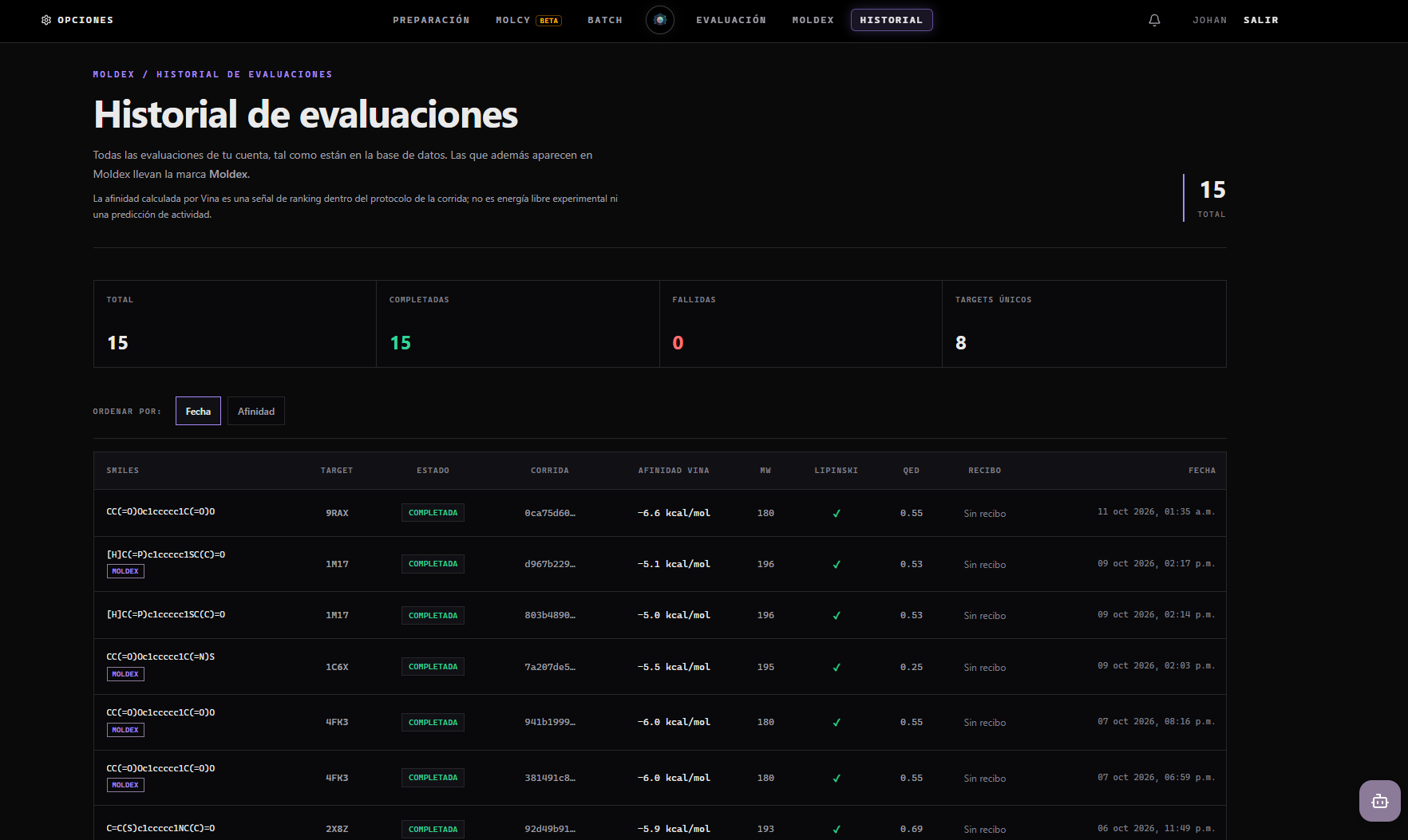Click the Fecha column header
This screenshot has height=840, width=1408.
pyautogui.click(x=1202, y=471)
